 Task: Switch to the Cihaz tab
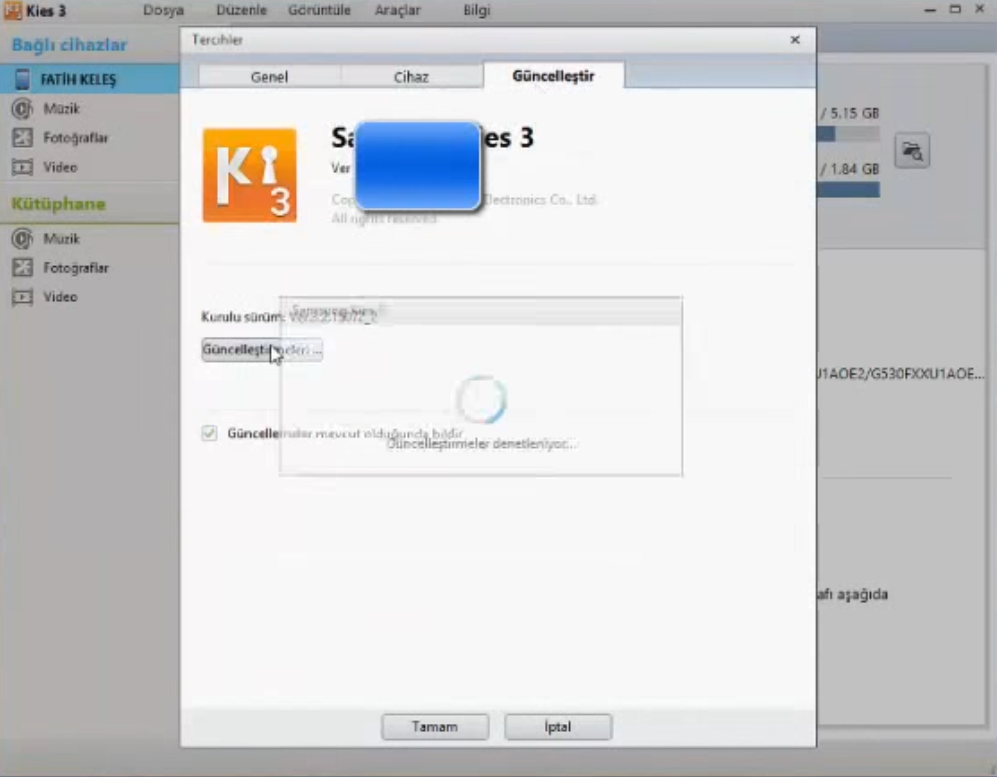(411, 77)
